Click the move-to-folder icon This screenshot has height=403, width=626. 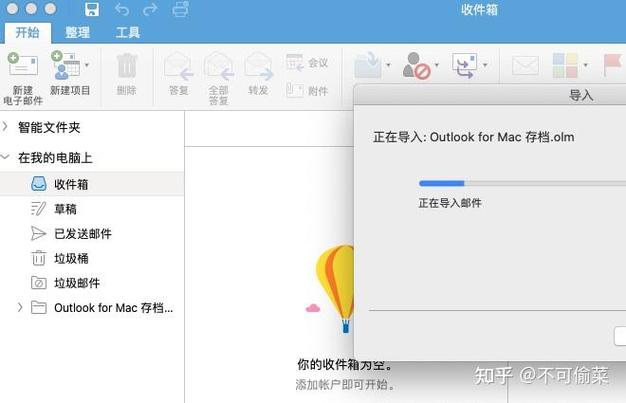coord(368,65)
